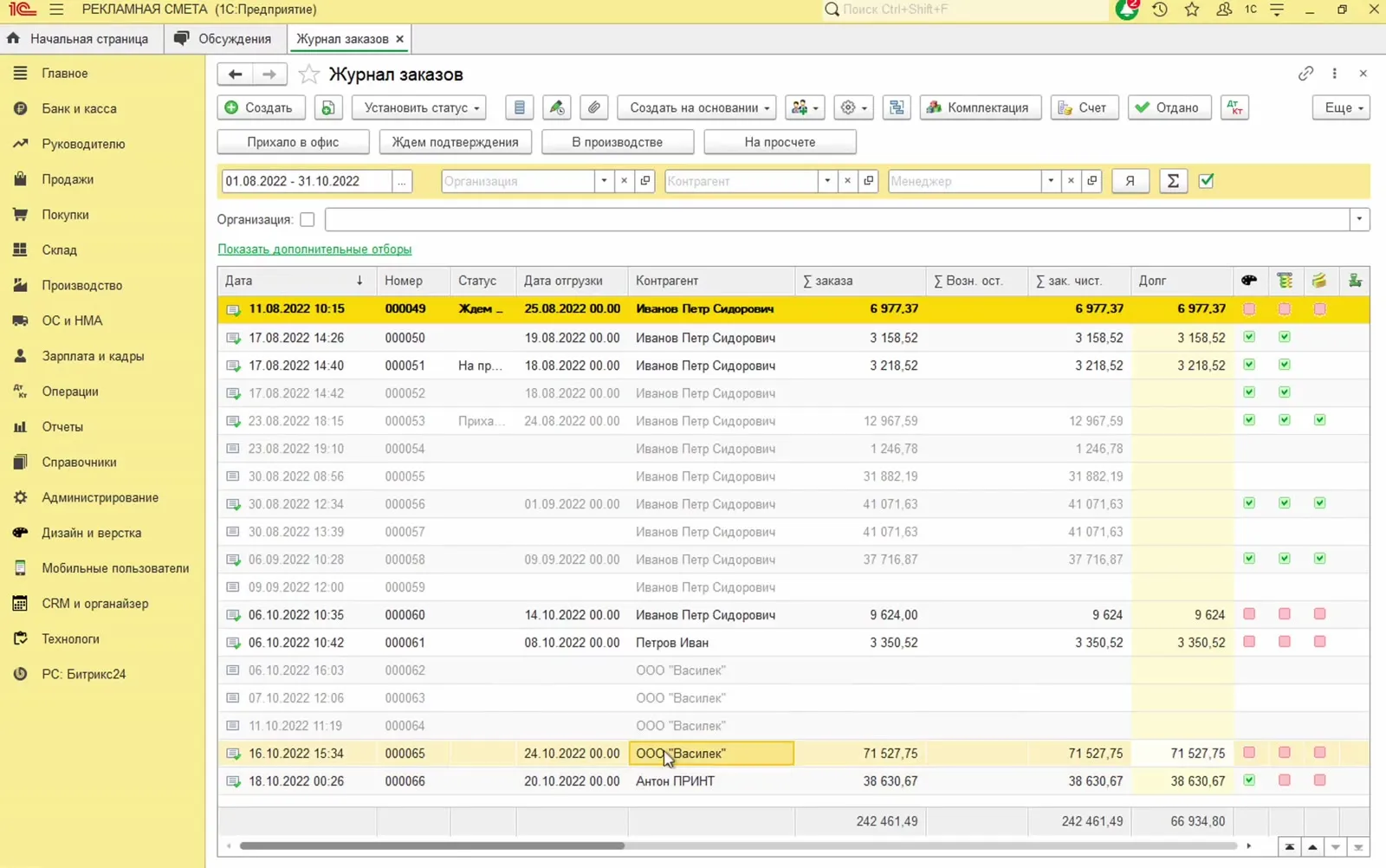Click the copy document icon next to Создать
This screenshot has height=868, width=1386.
[328, 107]
